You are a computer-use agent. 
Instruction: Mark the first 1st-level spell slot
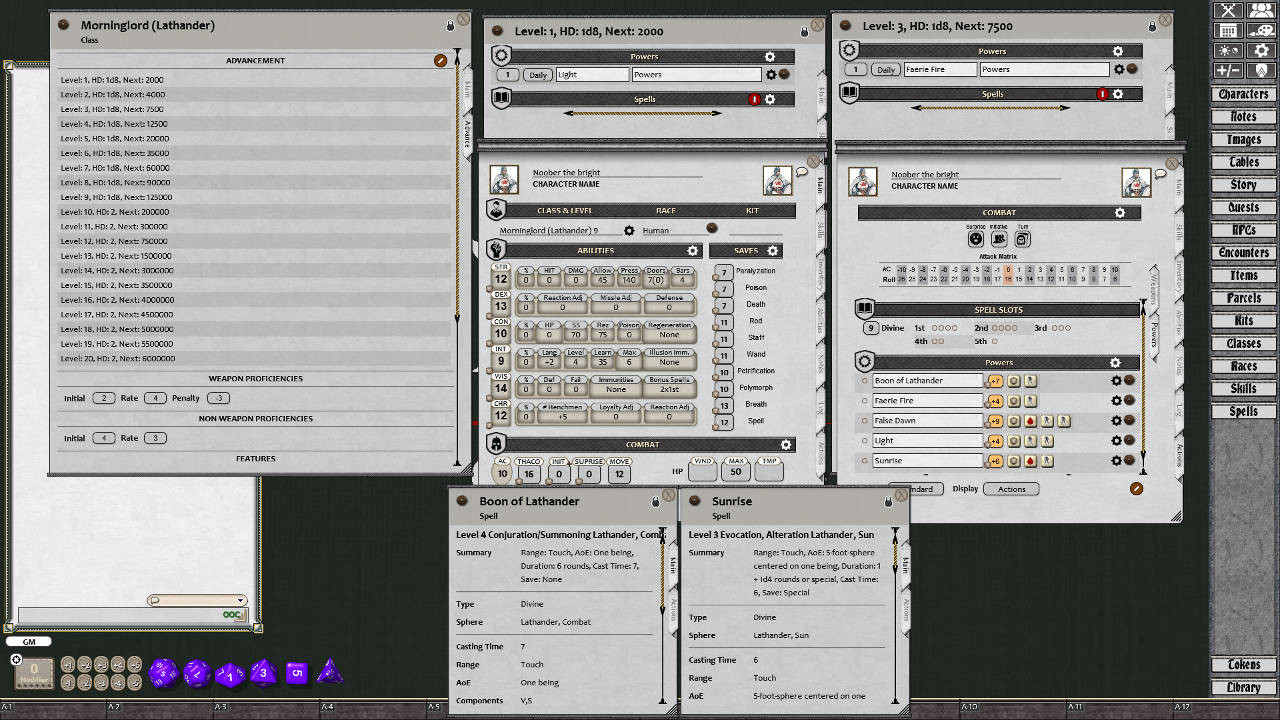click(934, 328)
